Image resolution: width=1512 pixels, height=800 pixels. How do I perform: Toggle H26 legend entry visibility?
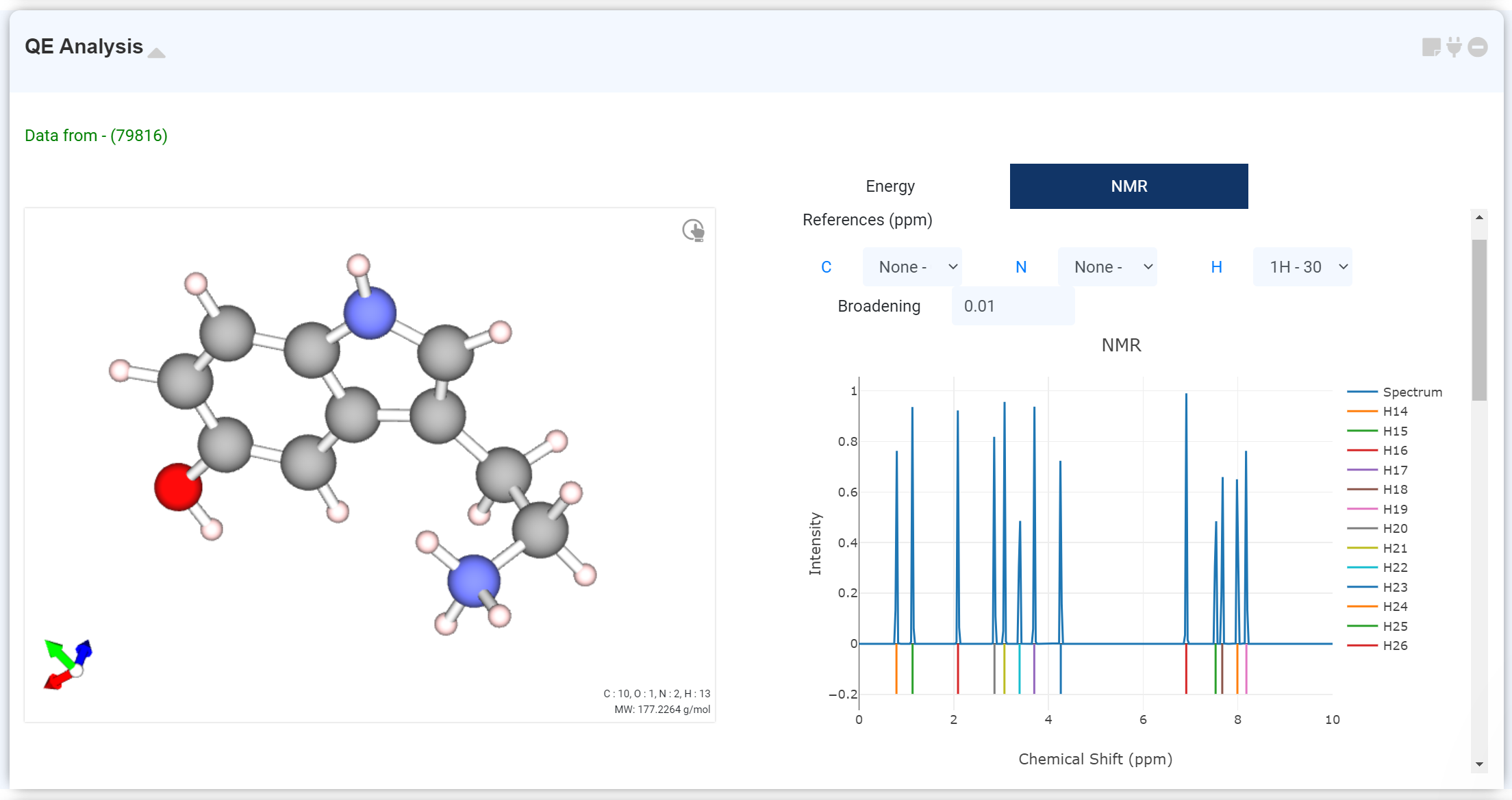coord(1394,645)
